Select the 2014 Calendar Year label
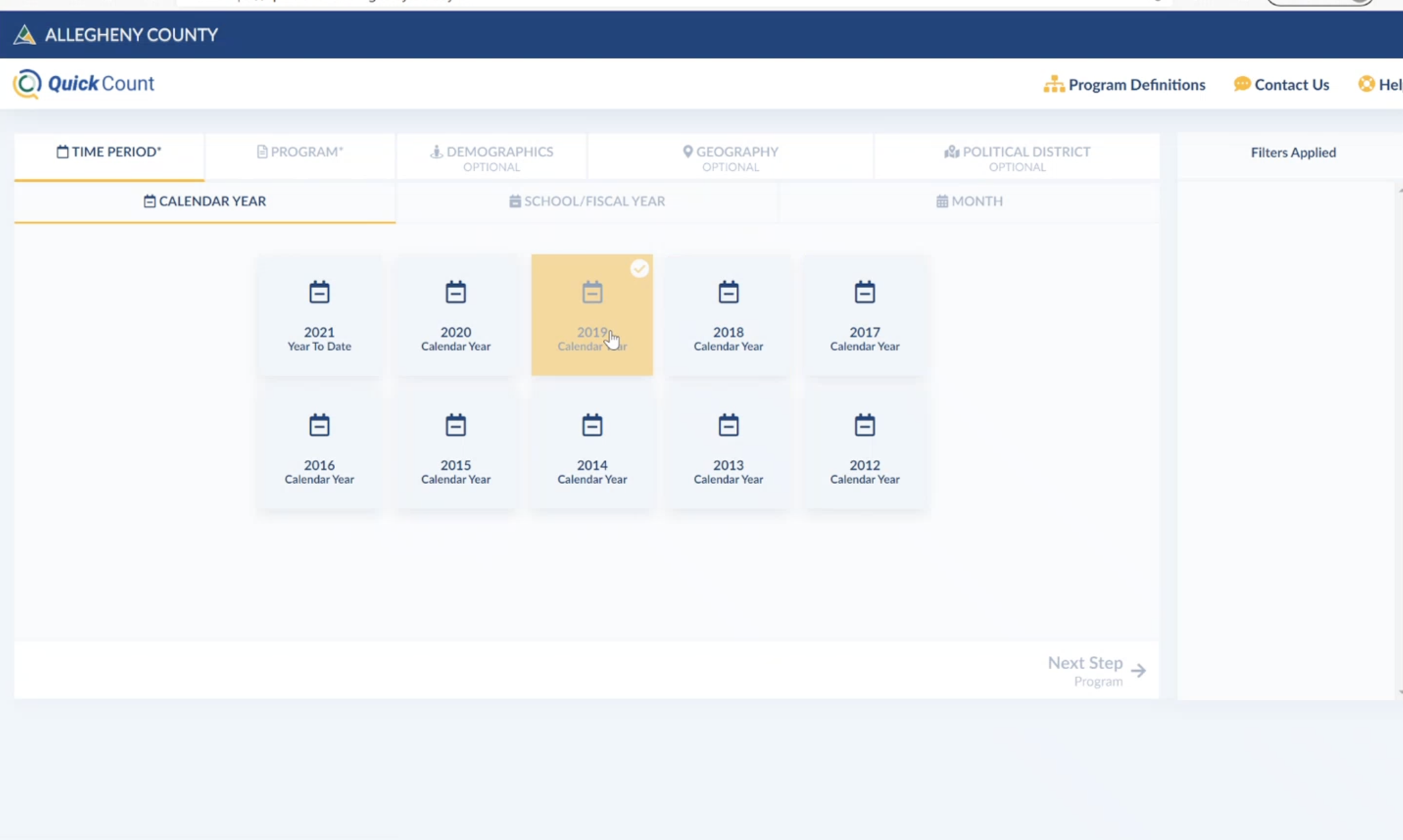Screen dimensions: 1403x840 592,472
